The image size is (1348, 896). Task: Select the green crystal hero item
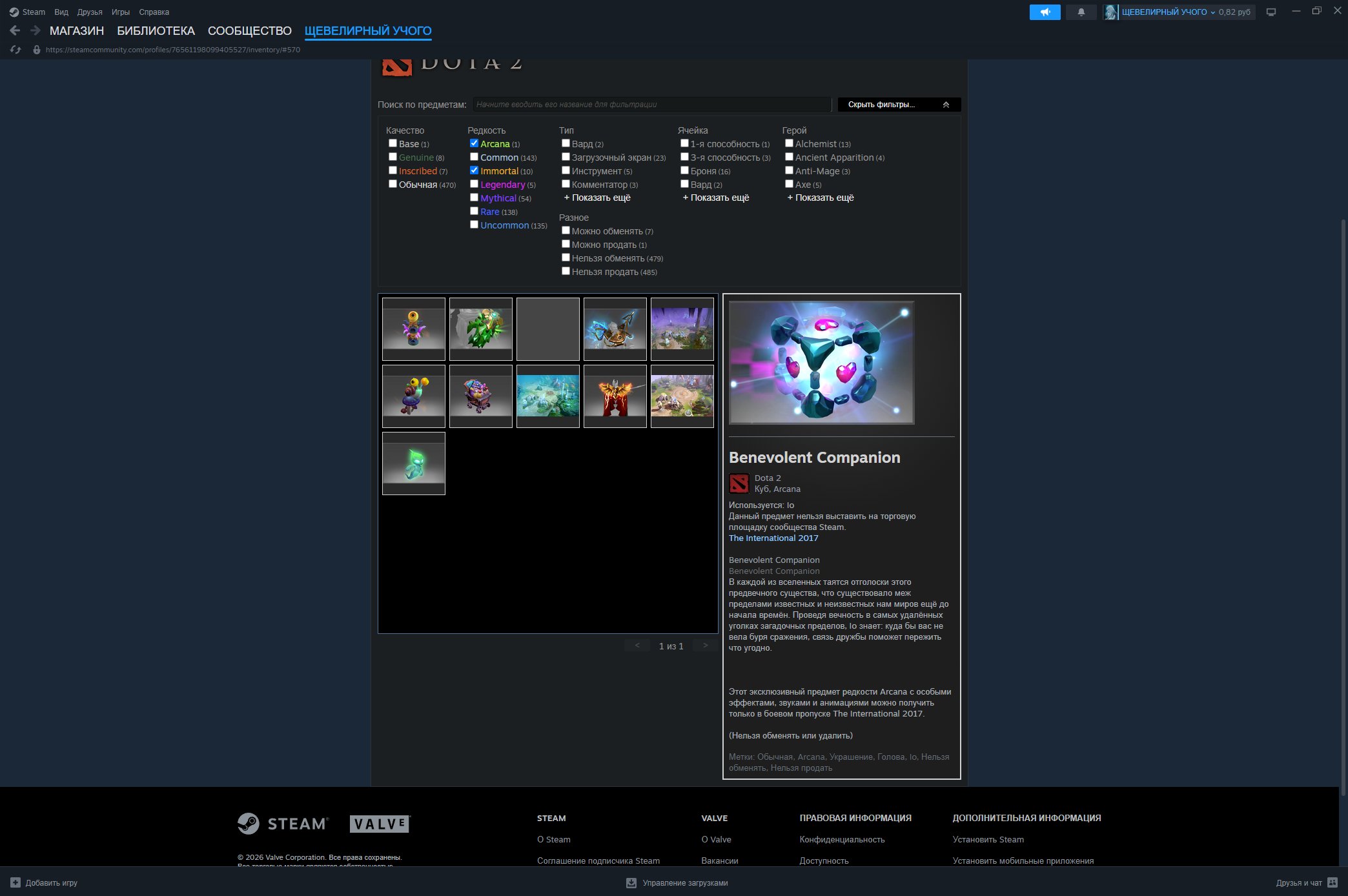pyautogui.click(x=481, y=329)
